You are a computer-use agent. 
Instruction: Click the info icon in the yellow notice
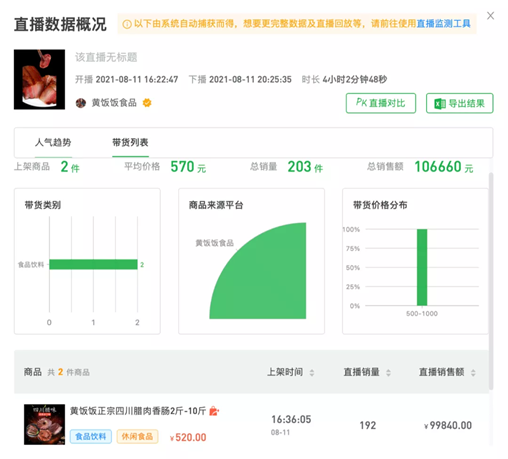click(127, 24)
